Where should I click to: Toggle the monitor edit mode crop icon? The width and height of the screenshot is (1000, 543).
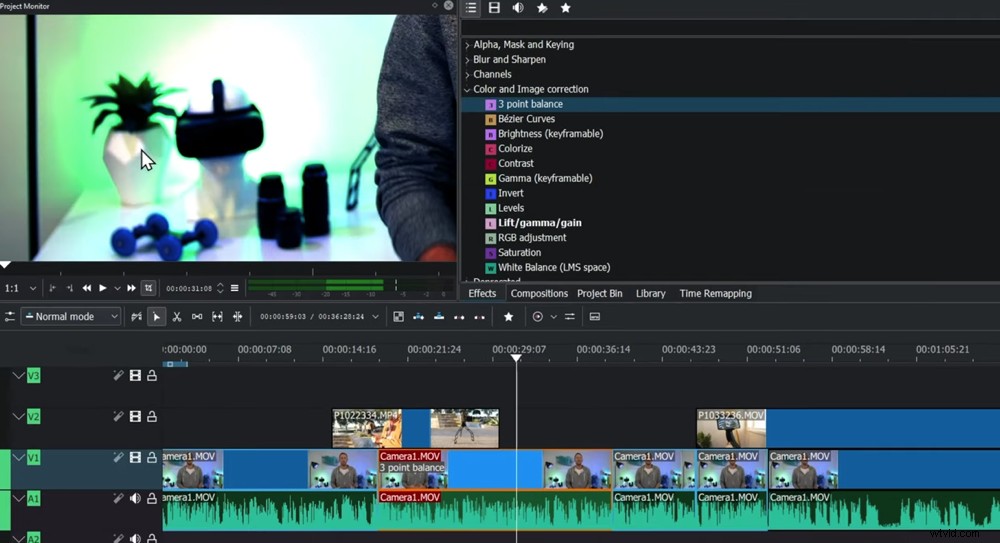click(x=149, y=288)
